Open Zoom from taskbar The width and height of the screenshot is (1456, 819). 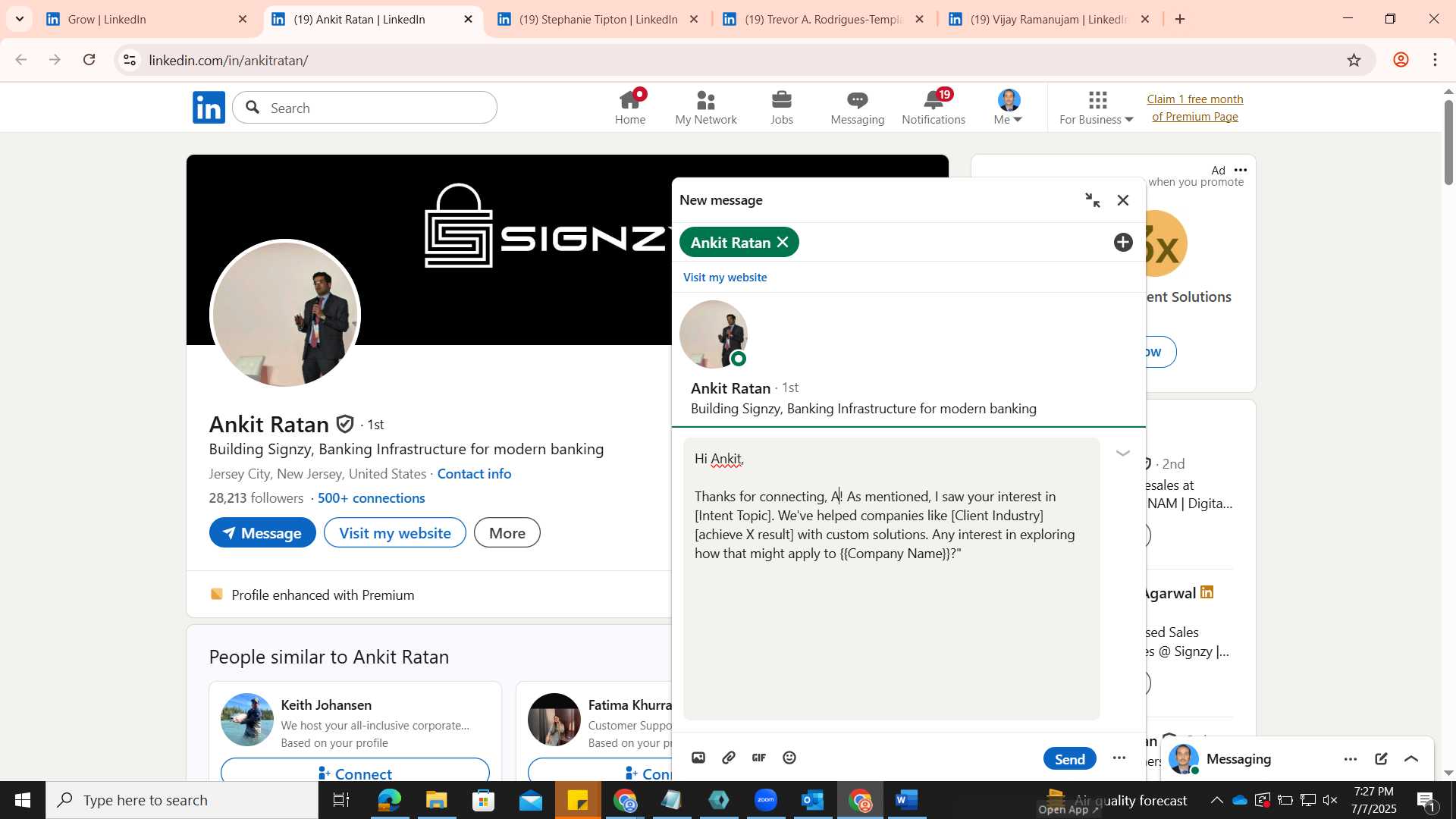click(x=766, y=800)
